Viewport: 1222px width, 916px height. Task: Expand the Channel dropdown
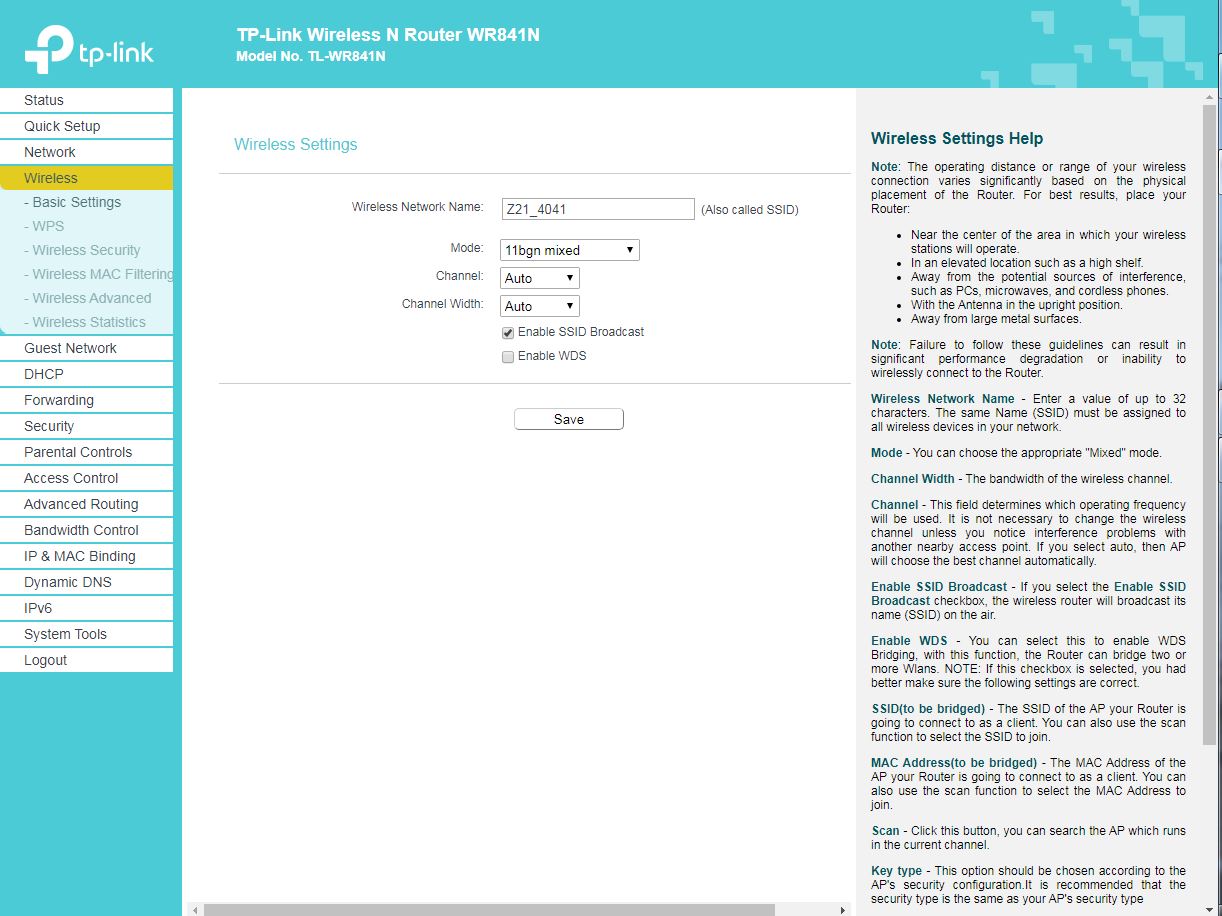click(539, 278)
